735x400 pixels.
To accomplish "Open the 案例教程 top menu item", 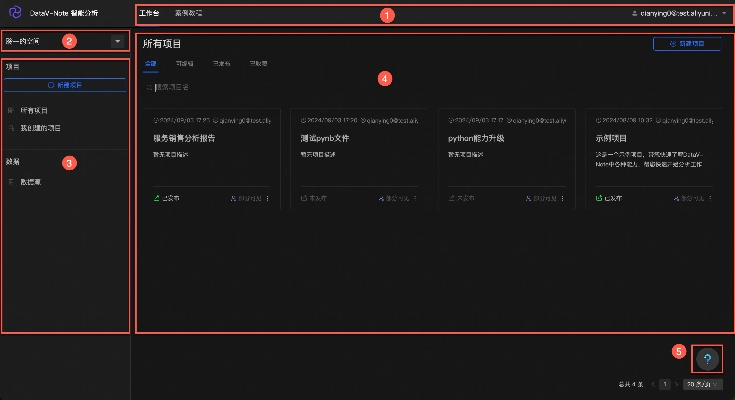I will tap(188, 15).
